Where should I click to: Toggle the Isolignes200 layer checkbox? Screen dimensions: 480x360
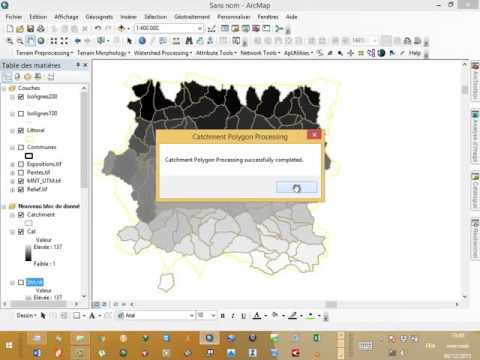coord(21,97)
